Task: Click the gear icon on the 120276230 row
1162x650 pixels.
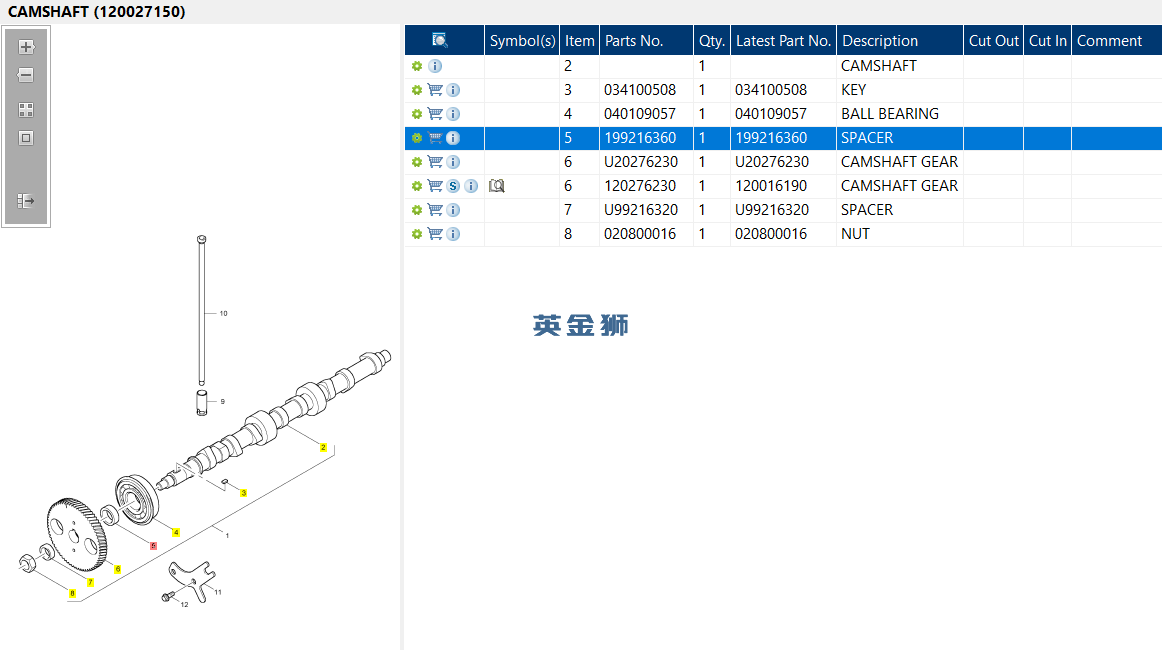Action: [x=417, y=186]
